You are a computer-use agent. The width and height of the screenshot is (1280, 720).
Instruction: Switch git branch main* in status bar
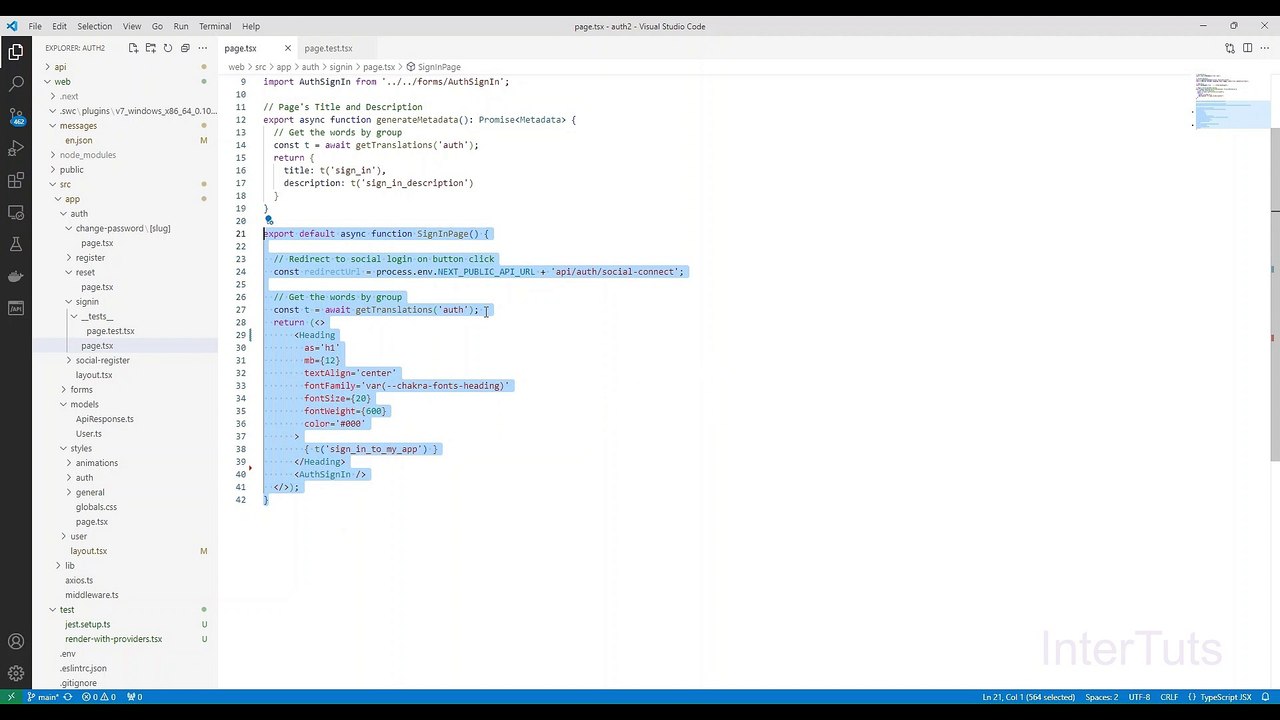pyautogui.click(x=43, y=697)
